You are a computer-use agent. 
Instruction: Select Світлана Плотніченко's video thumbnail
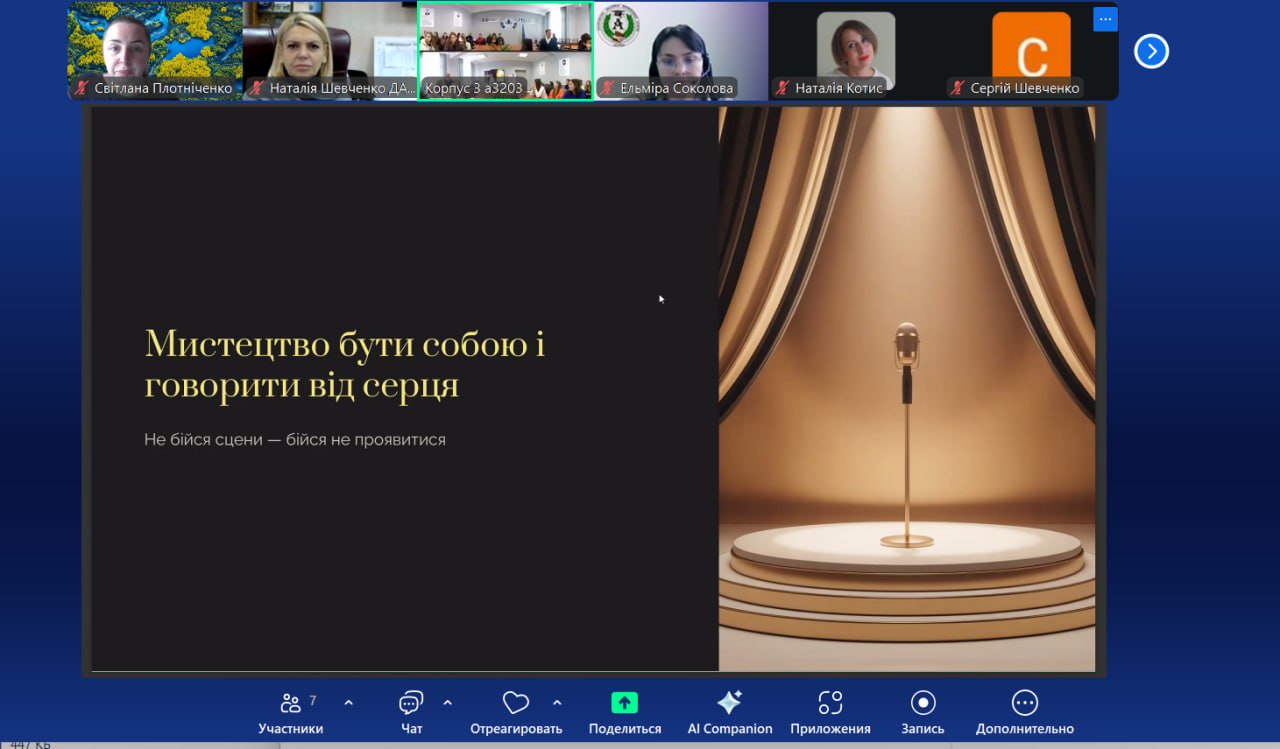coord(155,50)
